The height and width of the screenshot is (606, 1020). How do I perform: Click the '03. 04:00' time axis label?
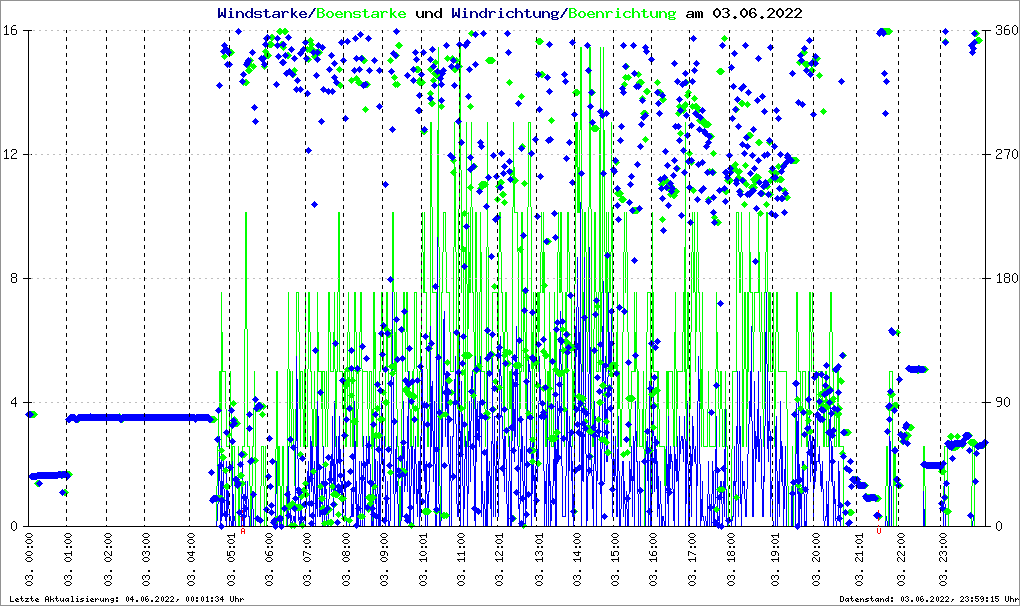click(x=191, y=559)
